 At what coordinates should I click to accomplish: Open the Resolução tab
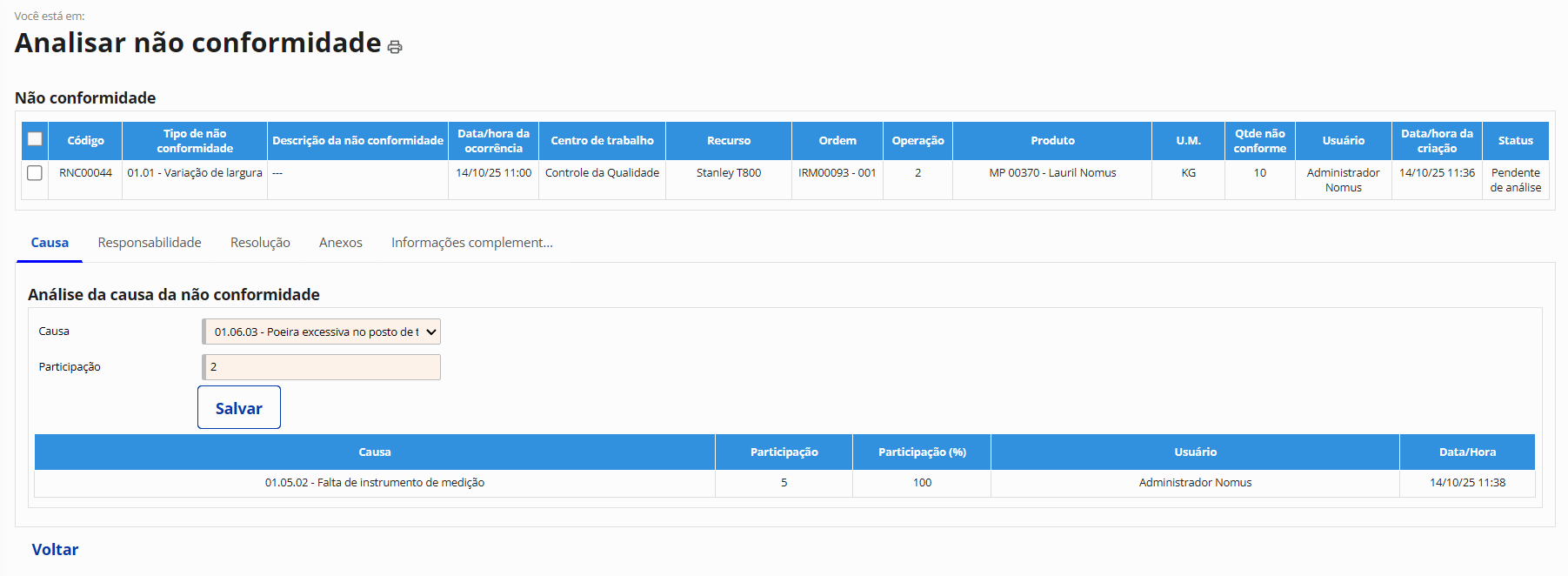click(260, 243)
